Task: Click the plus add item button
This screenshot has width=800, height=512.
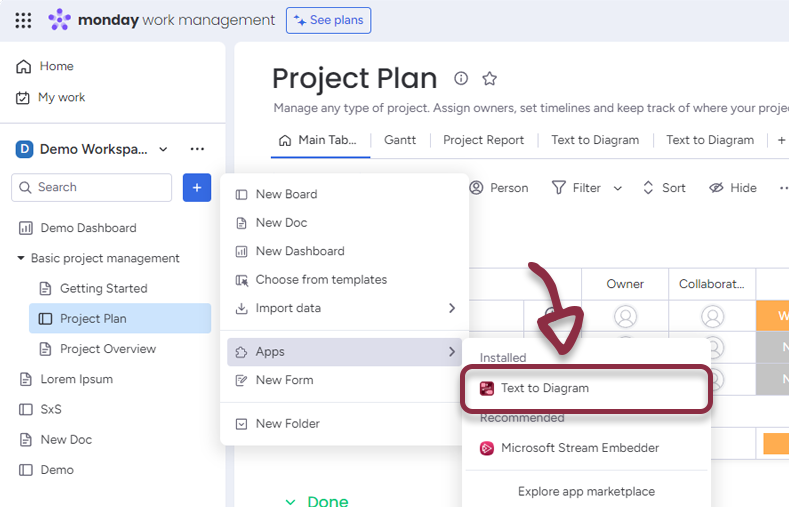Action: click(x=197, y=187)
